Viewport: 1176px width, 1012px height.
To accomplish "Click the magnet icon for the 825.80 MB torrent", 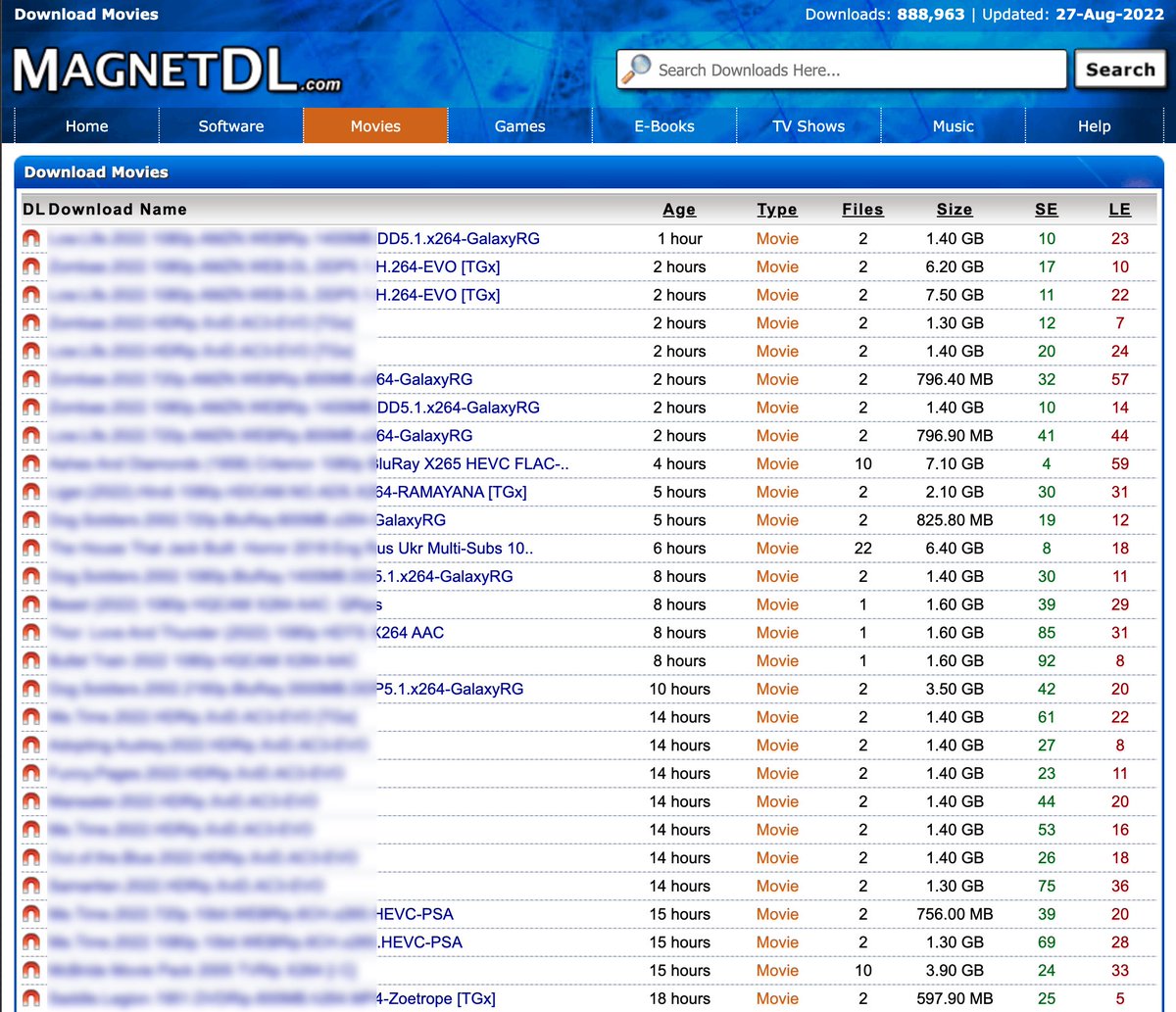I will [31, 520].
